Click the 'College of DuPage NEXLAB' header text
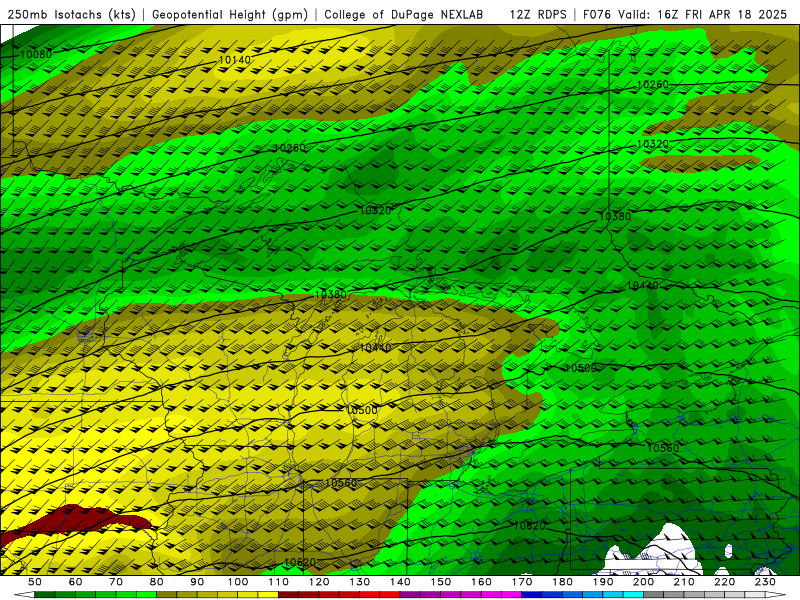The height and width of the screenshot is (600, 800). (404, 14)
